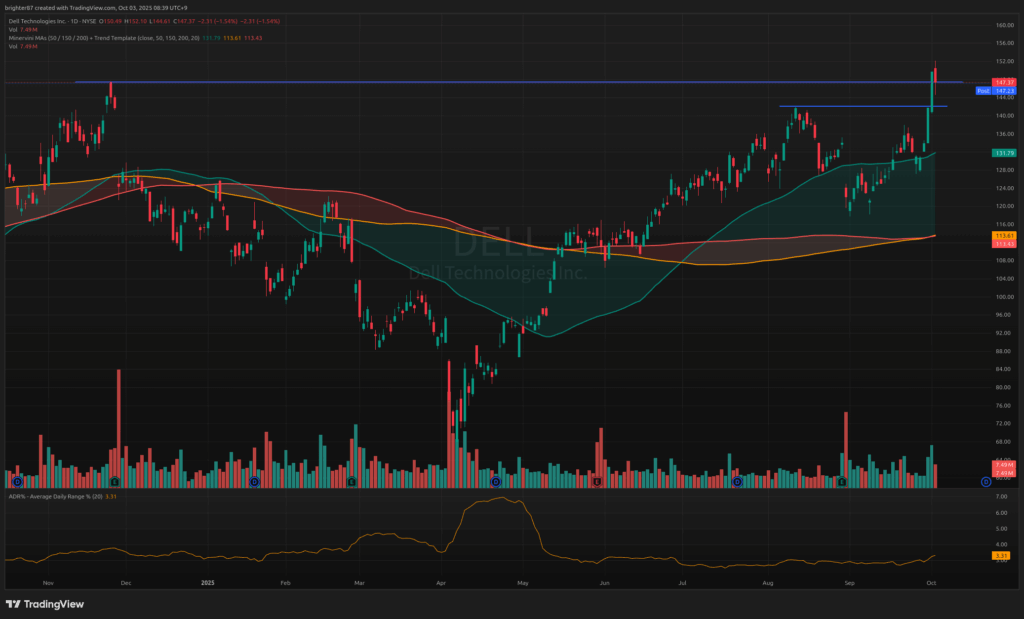Viewport: 1024px width, 619px height.
Task: Click the TradingView logo in bottom corner
Action: [44, 603]
